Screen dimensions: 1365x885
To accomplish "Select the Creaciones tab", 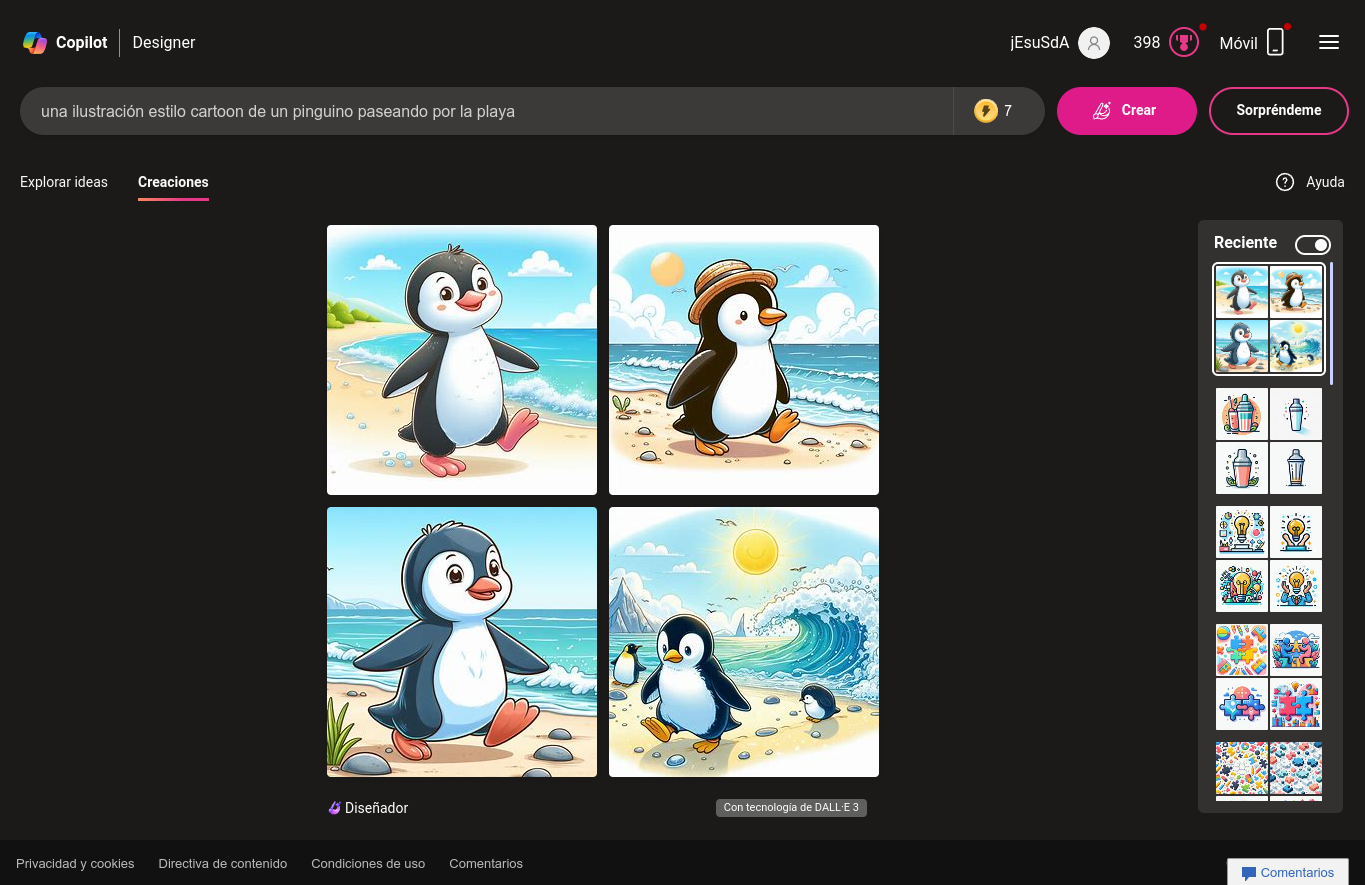I will 173,182.
